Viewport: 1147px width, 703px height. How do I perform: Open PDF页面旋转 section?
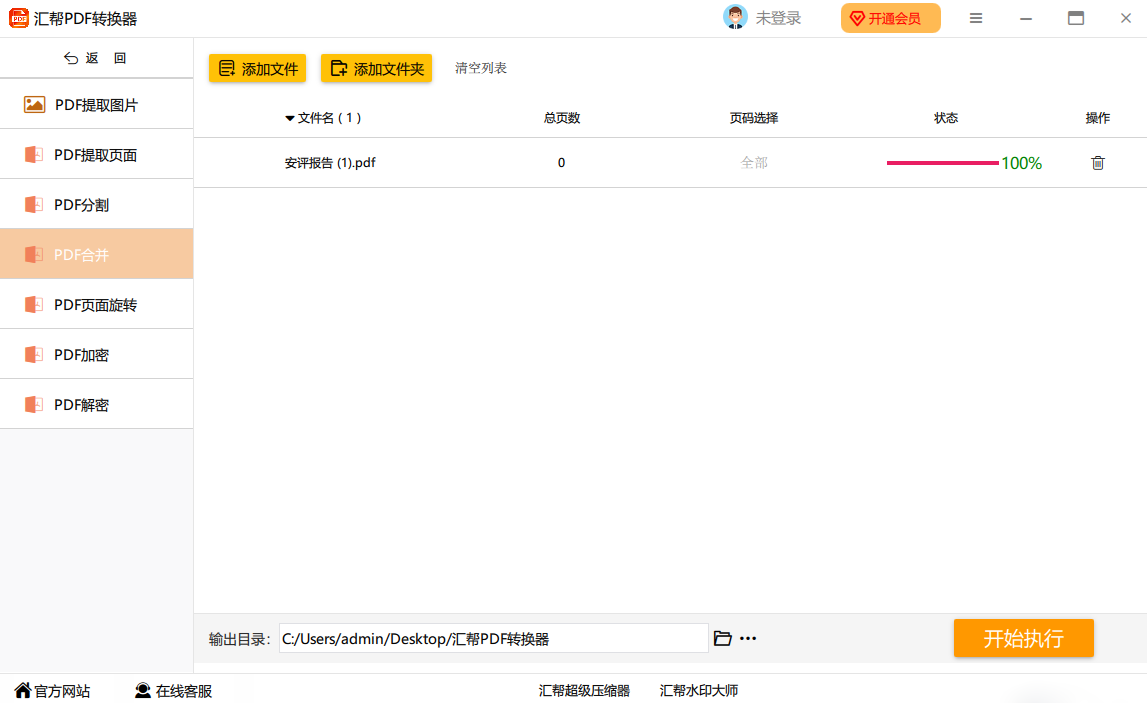[96, 305]
